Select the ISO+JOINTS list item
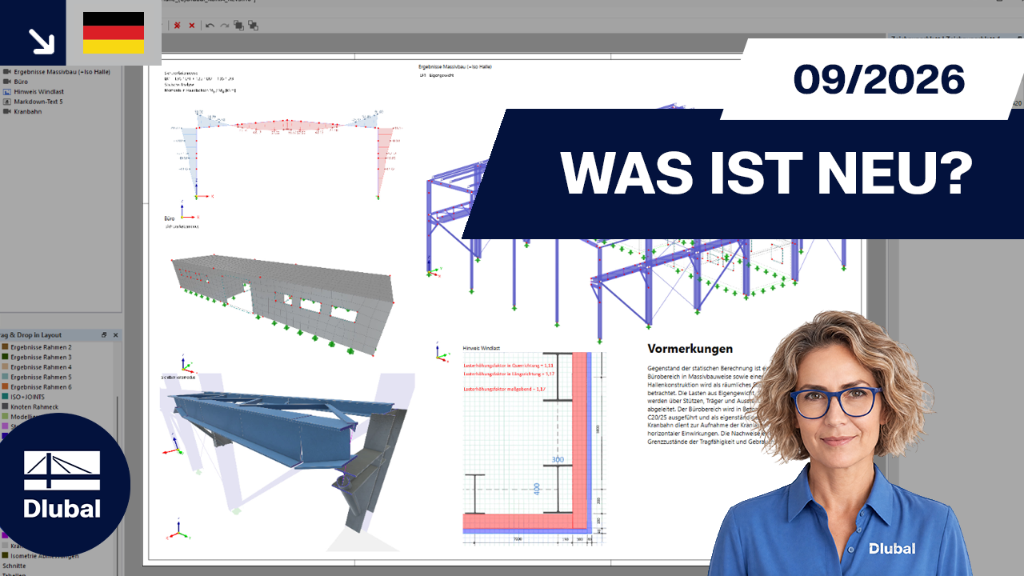Screen dimensions: 1024x576 pyautogui.click(x=27, y=396)
